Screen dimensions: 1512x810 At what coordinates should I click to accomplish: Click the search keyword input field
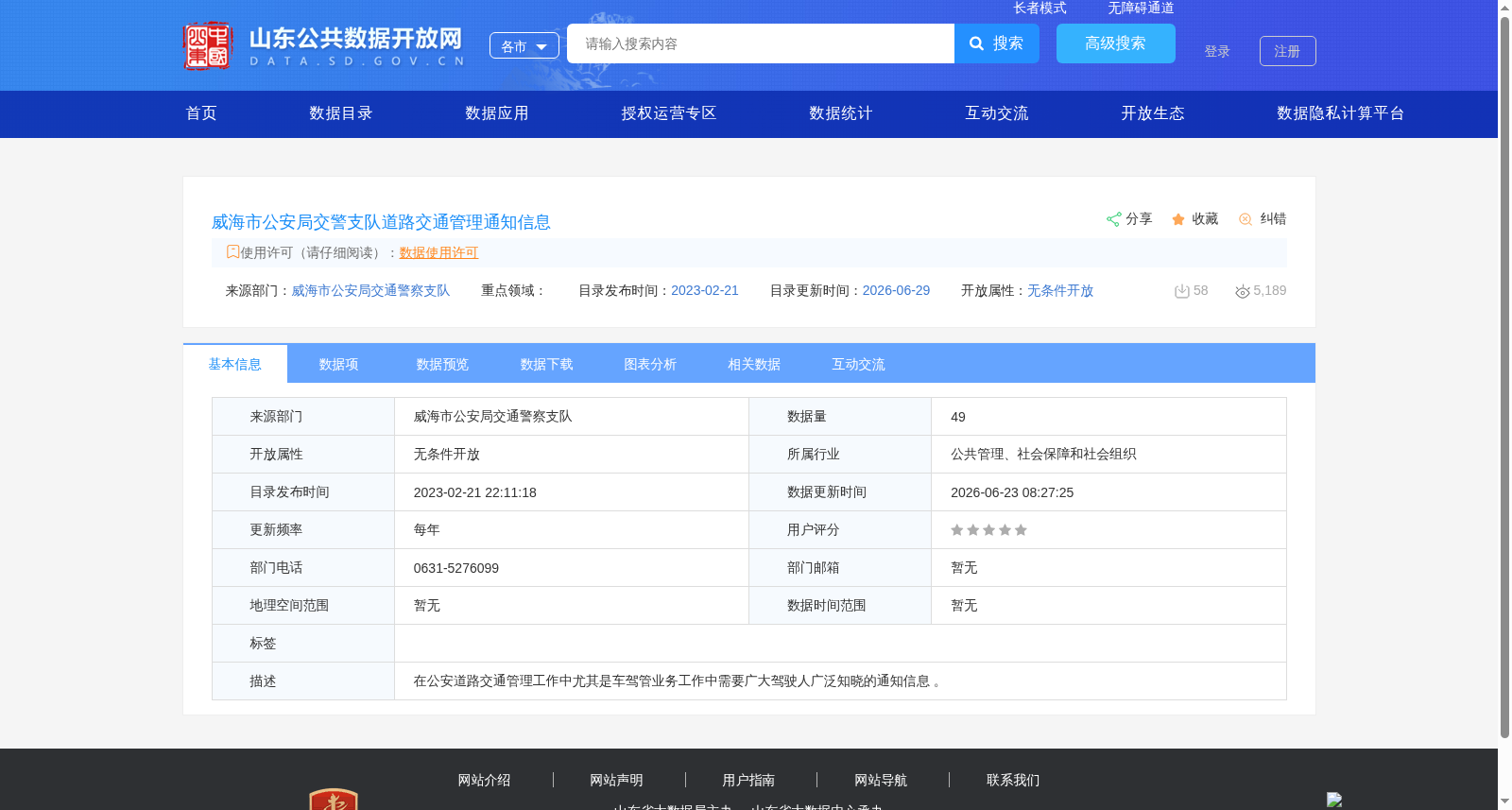click(x=761, y=43)
